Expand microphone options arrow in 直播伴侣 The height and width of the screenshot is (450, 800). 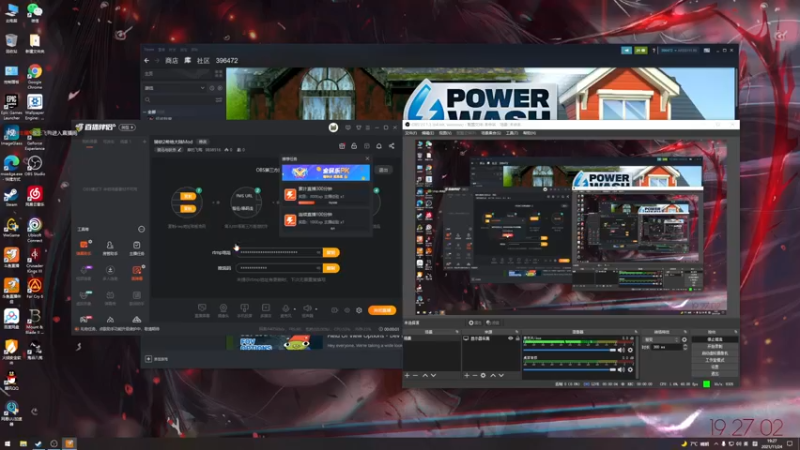tap(294, 309)
